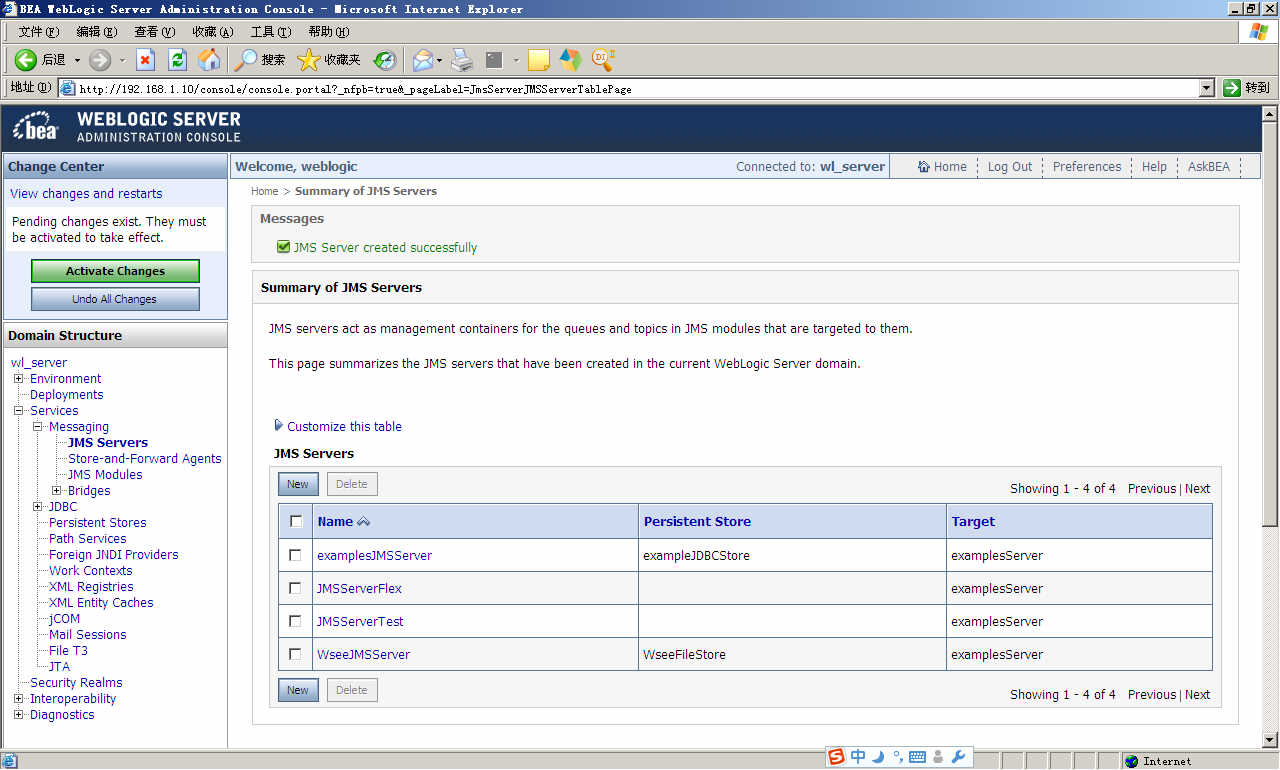The height and width of the screenshot is (770, 1280).
Task: Stop page loading with the red X icon
Action: pyautogui.click(x=146, y=60)
